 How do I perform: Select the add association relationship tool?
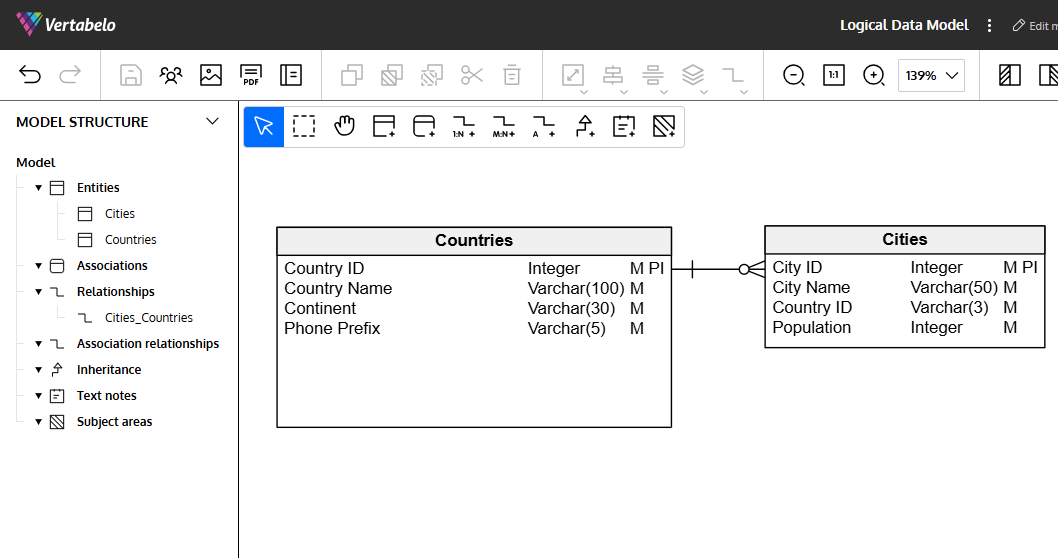tap(544, 126)
